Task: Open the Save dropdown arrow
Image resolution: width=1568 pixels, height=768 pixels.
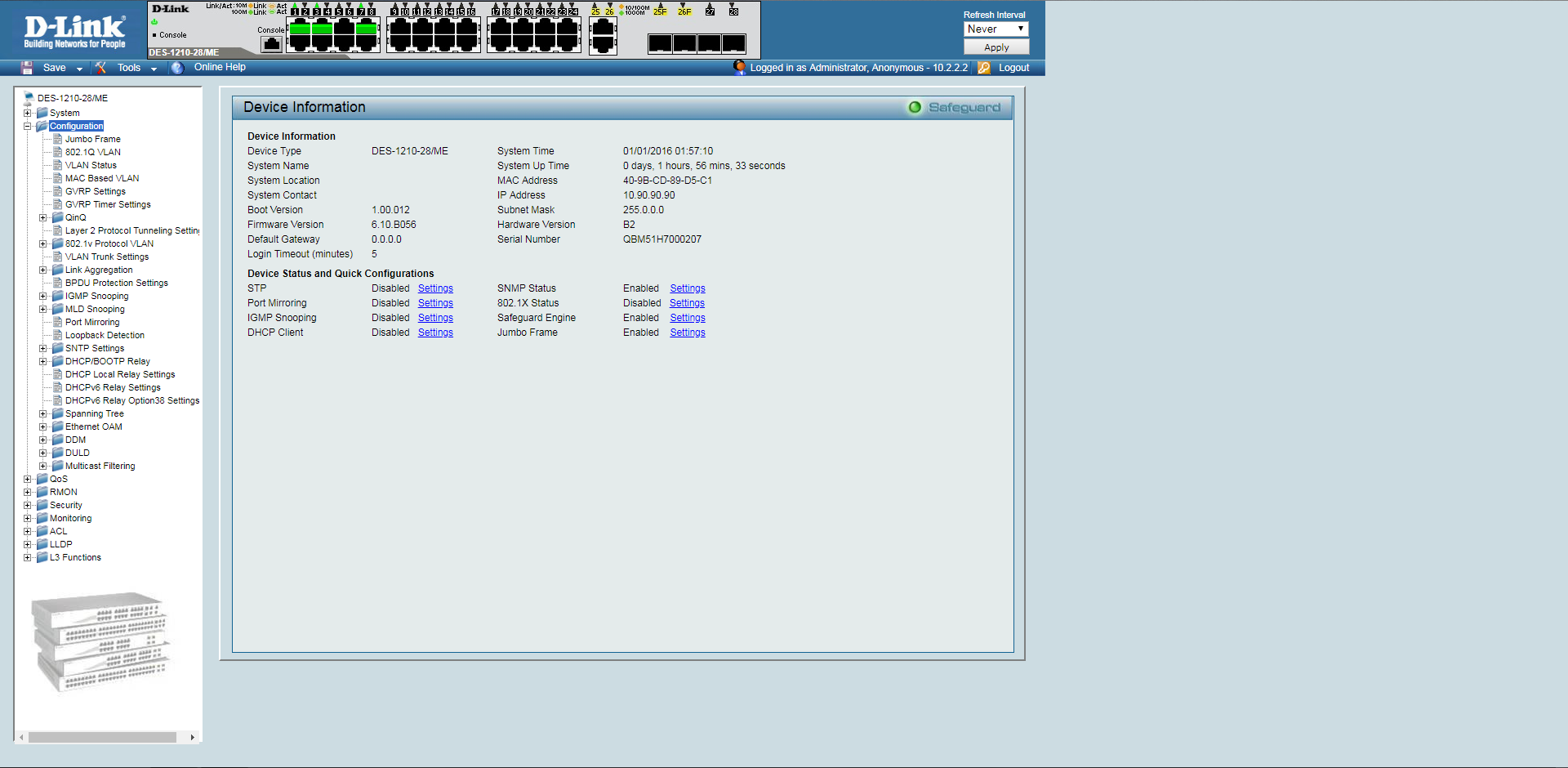Action: (x=79, y=69)
